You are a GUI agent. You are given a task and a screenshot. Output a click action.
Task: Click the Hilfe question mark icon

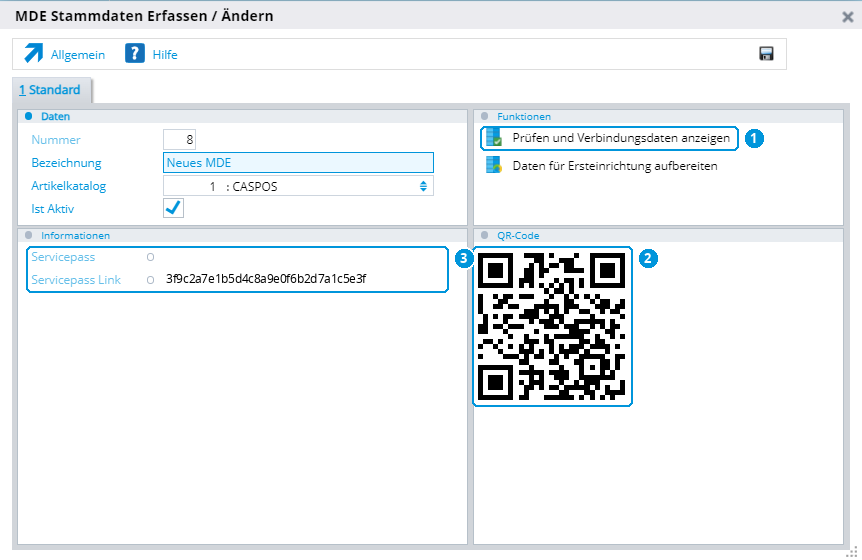click(x=135, y=54)
